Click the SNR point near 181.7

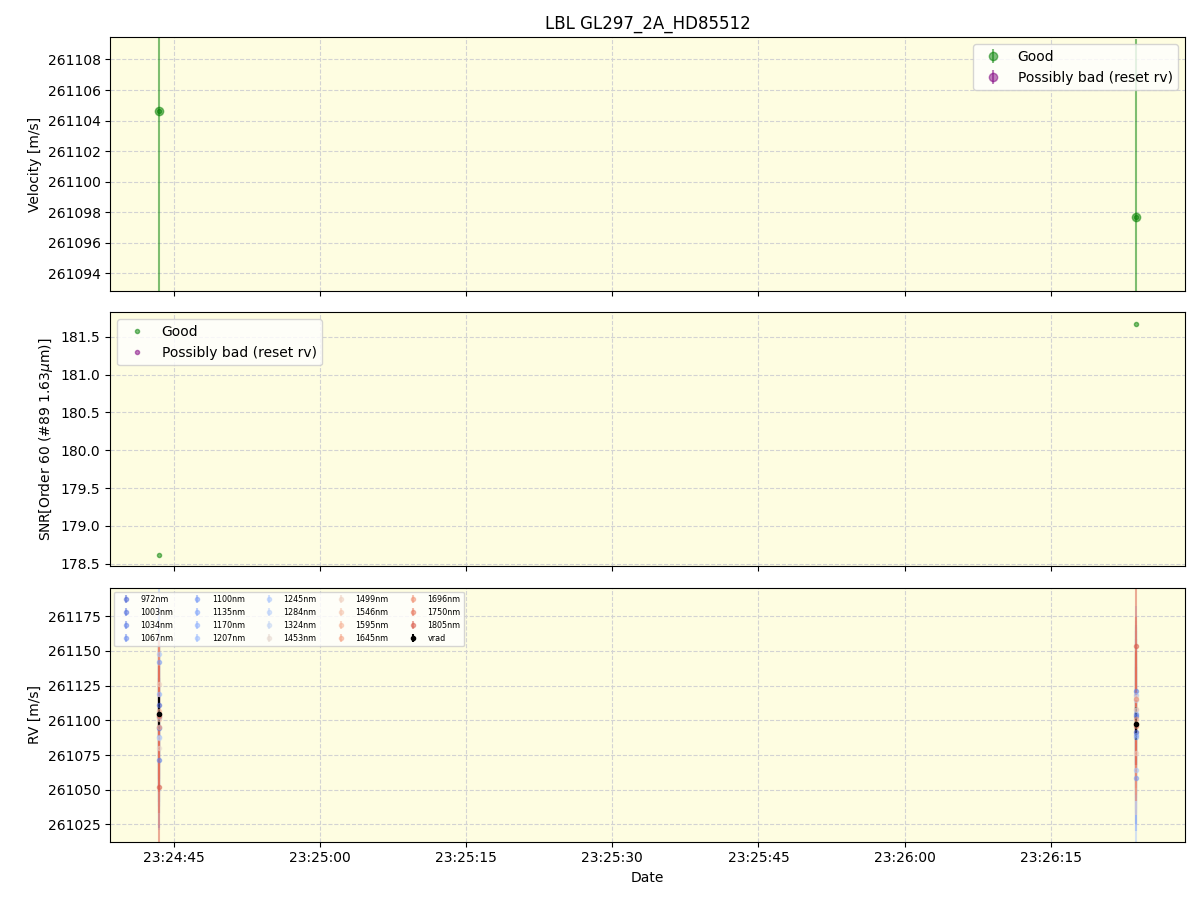pos(1136,324)
